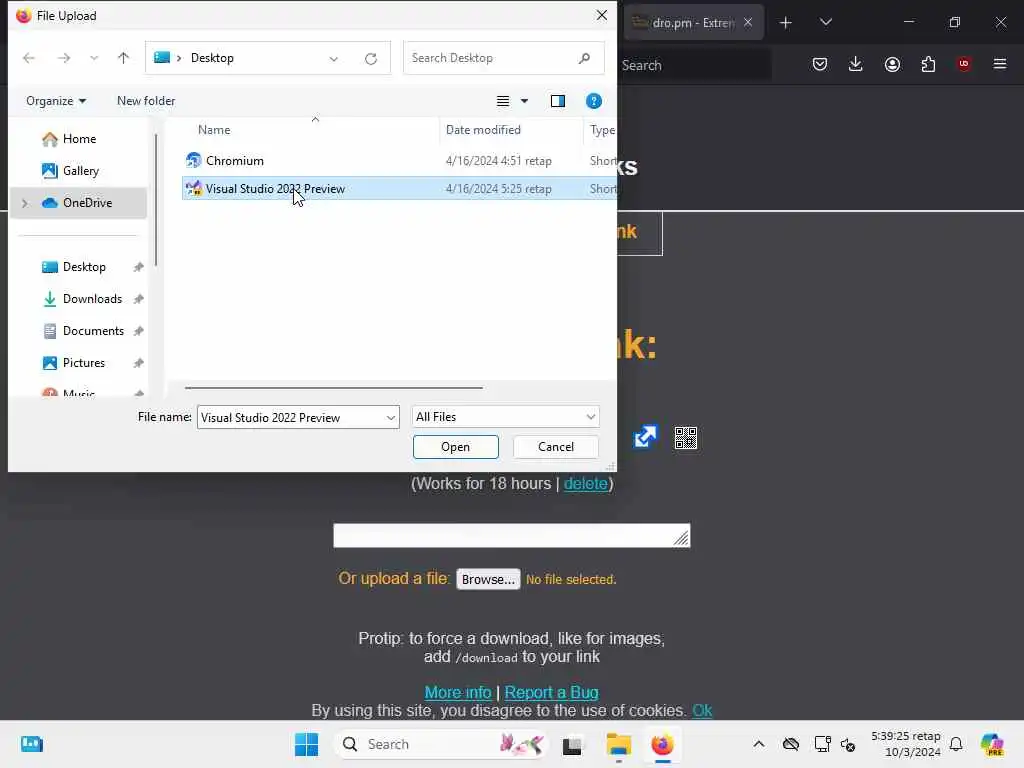Click the search magnifier in Search Desktop
The width and height of the screenshot is (1024, 768).
584,58
